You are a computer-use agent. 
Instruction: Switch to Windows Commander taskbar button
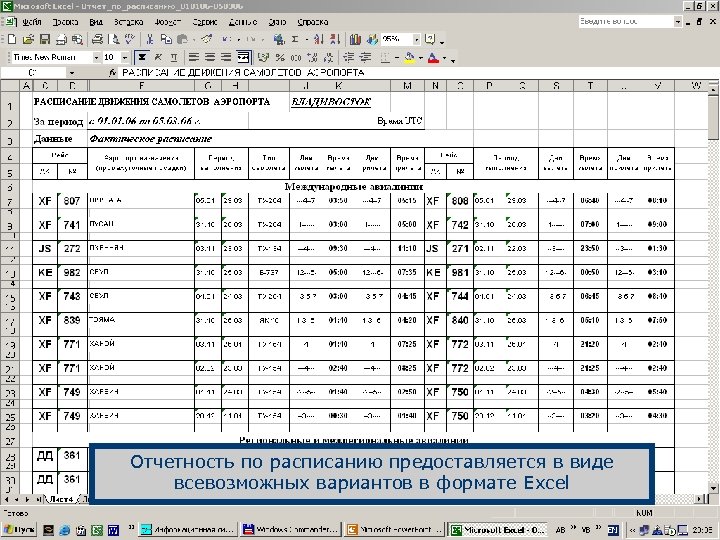pos(291,529)
